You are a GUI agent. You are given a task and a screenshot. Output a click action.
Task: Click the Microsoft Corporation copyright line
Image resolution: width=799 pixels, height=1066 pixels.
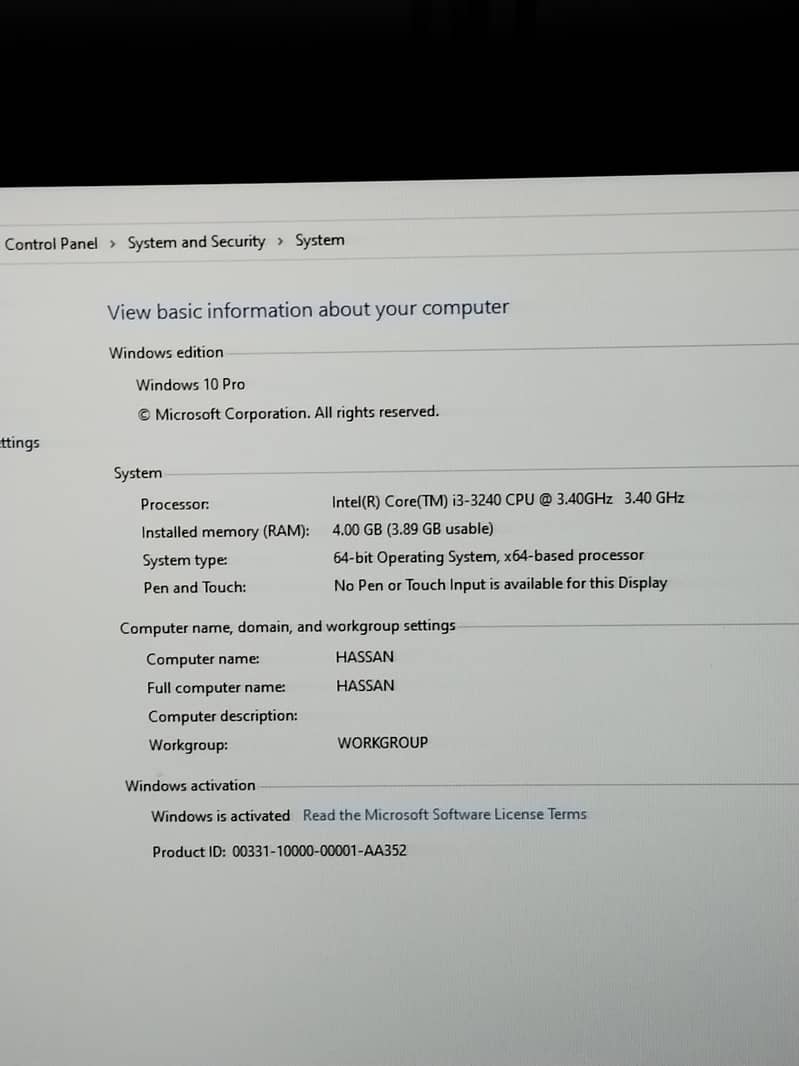pos(288,413)
